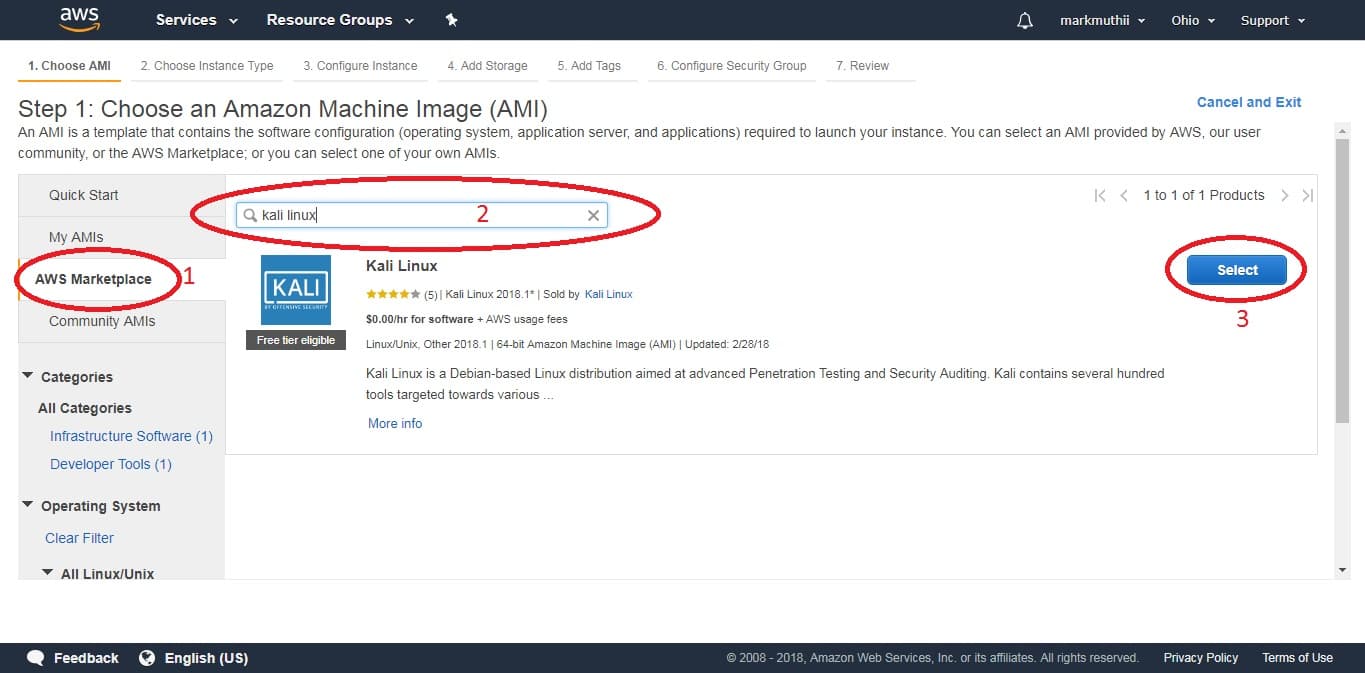Image resolution: width=1365 pixels, height=673 pixels.
Task: Click the Free tier eligible badge
Action: [296, 340]
